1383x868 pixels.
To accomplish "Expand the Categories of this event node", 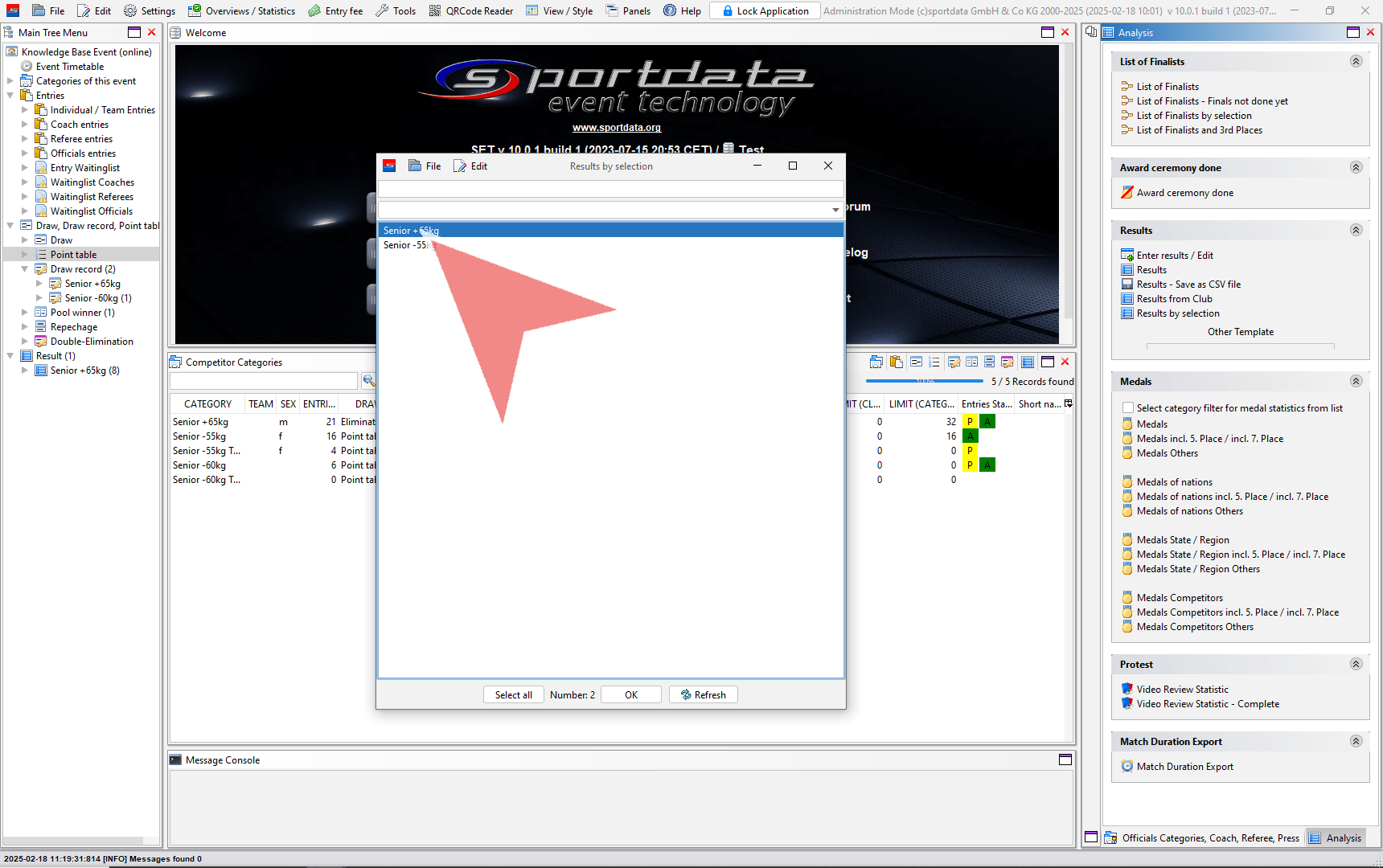I will coord(10,81).
